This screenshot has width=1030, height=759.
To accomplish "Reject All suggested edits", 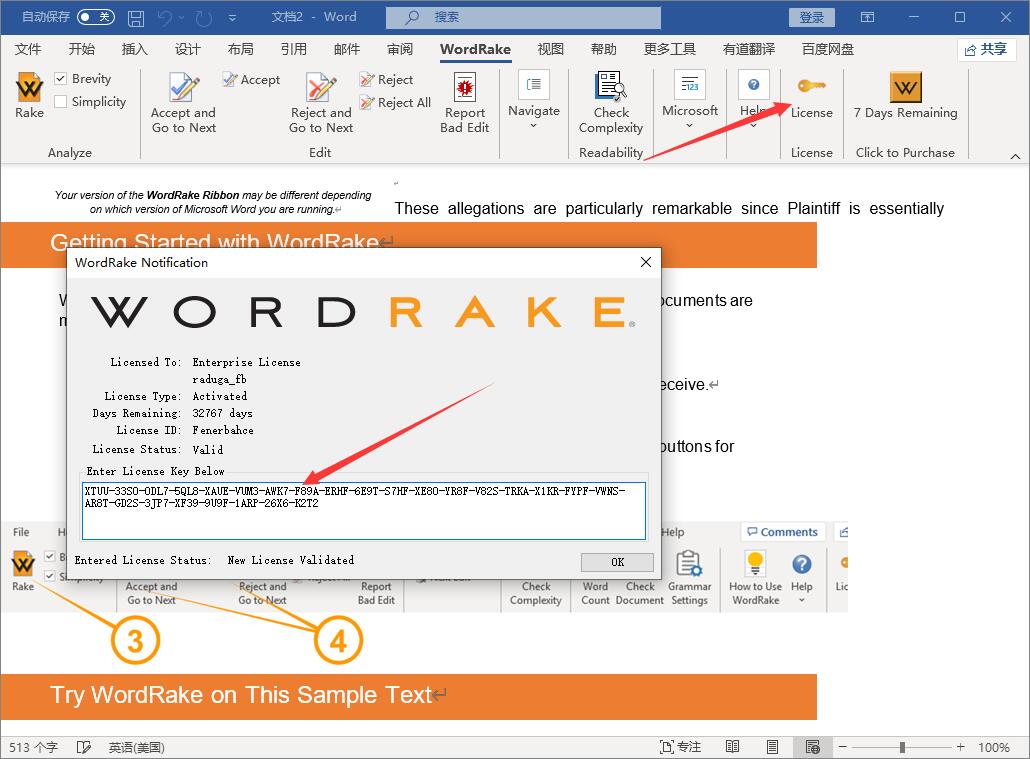I will (395, 103).
